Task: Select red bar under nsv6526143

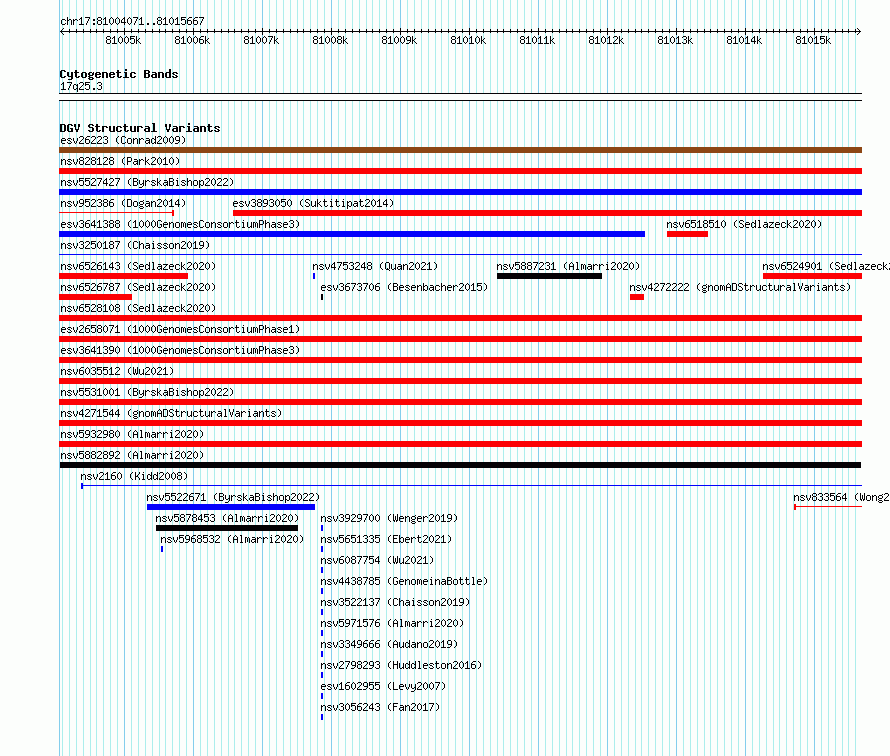Action: (124, 276)
